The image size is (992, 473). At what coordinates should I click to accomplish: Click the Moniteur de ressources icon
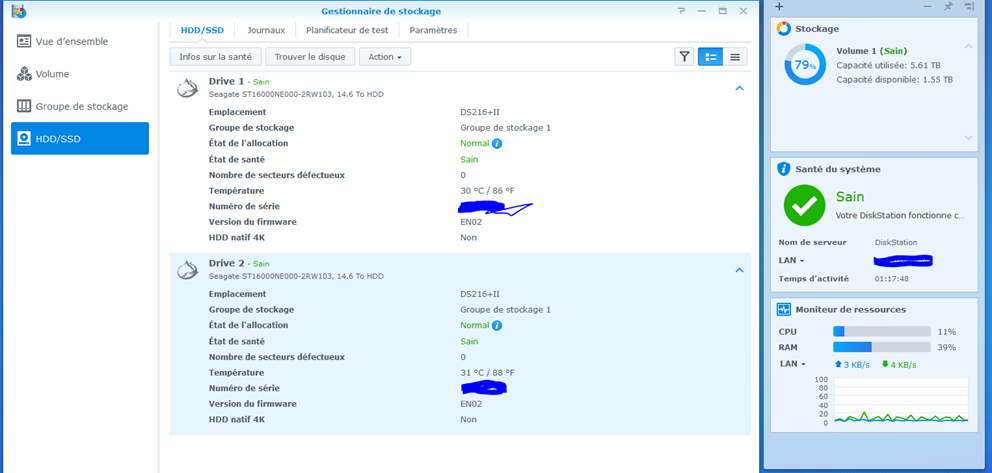(784, 310)
